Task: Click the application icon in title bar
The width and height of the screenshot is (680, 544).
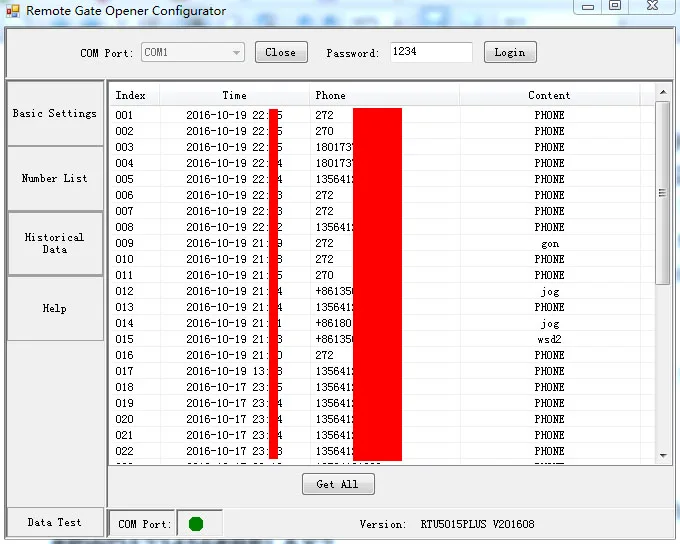Action: pos(13,11)
